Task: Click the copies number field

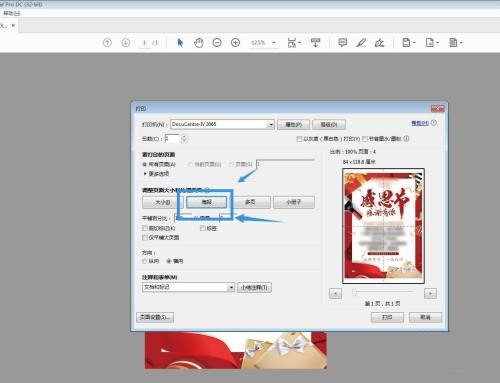Action: click(x=172, y=139)
